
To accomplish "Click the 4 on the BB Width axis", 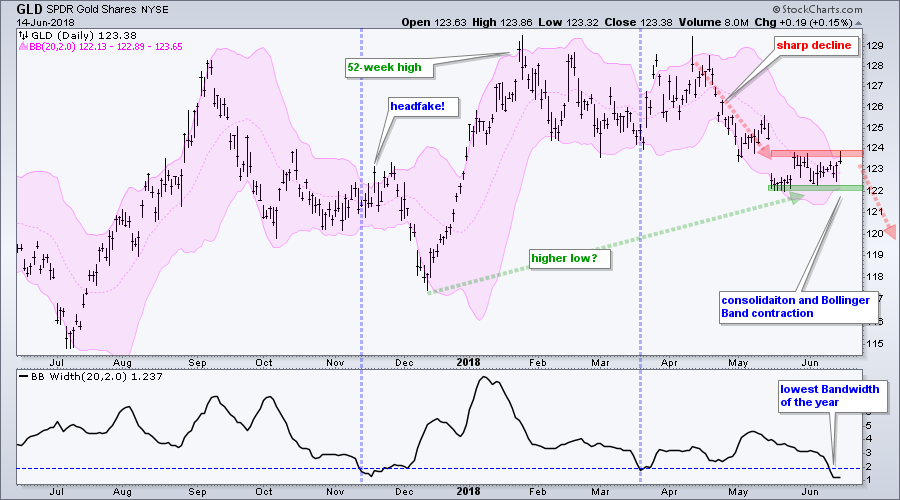I will pyautogui.click(x=868, y=439).
